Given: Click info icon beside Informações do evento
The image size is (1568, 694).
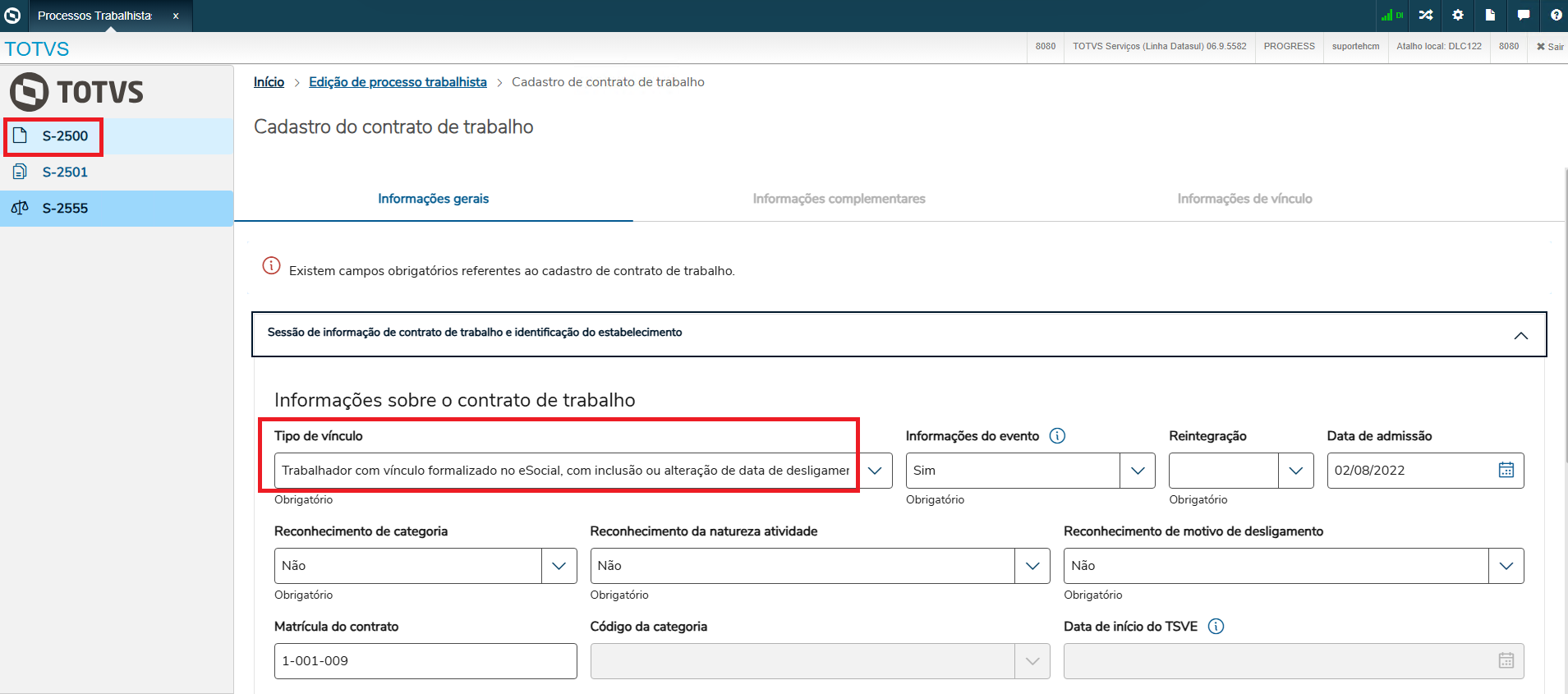Looking at the screenshot, I should (x=1058, y=436).
